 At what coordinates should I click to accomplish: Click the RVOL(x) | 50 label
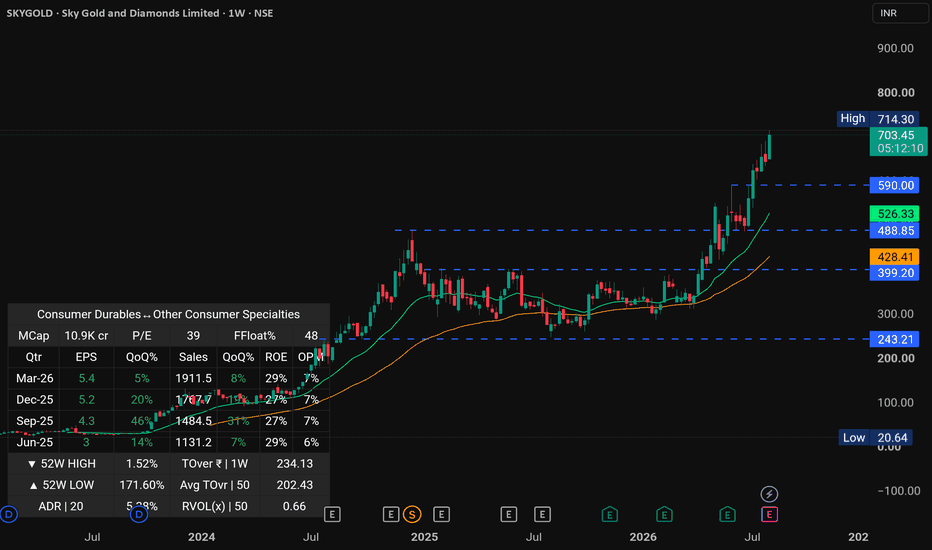[x=215, y=507]
